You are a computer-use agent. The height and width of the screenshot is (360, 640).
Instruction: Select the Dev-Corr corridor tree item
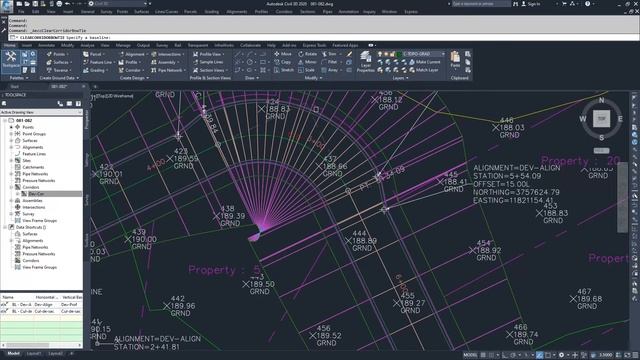pyautogui.click(x=36, y=194)
